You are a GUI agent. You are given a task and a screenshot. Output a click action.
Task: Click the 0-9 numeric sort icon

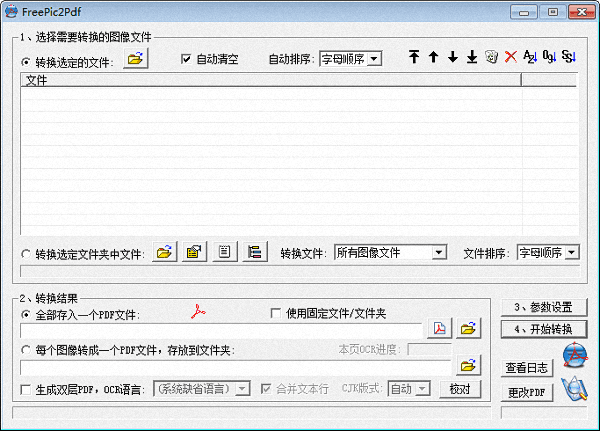click(x=549, y=58)
